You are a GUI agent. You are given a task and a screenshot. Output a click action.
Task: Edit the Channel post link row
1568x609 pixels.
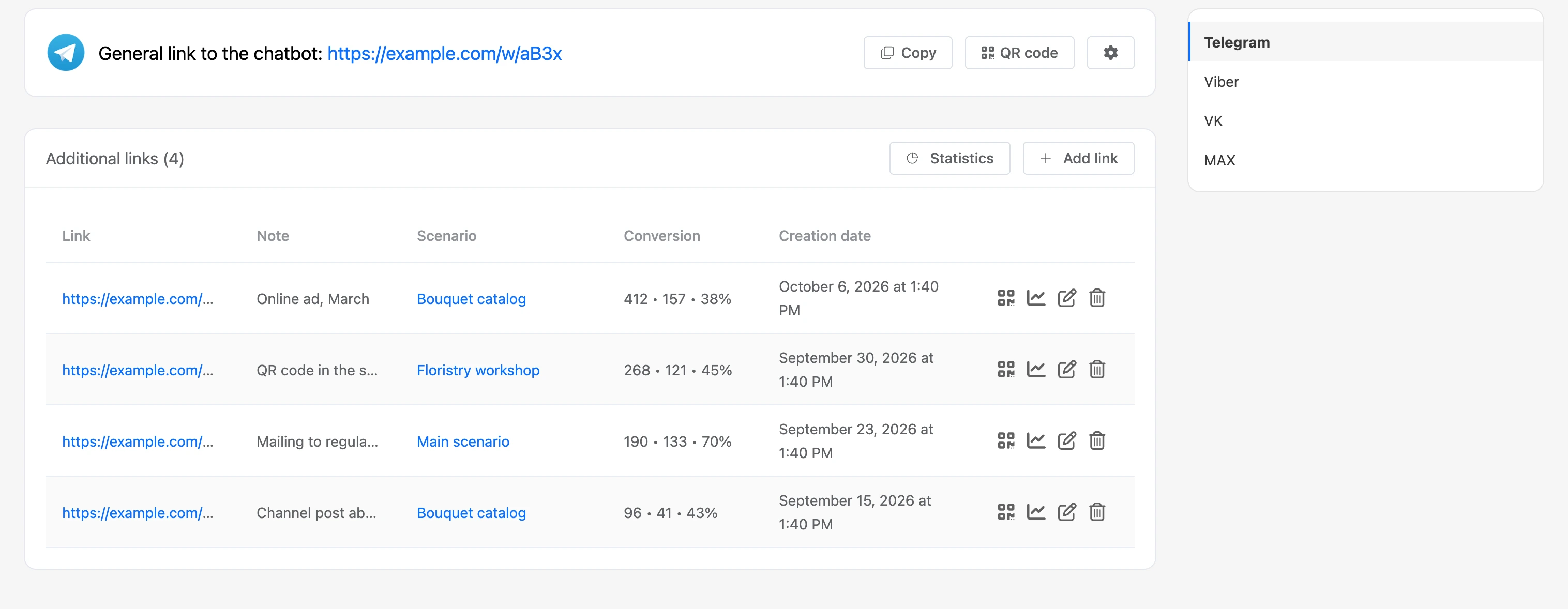tap(1066, 512)
